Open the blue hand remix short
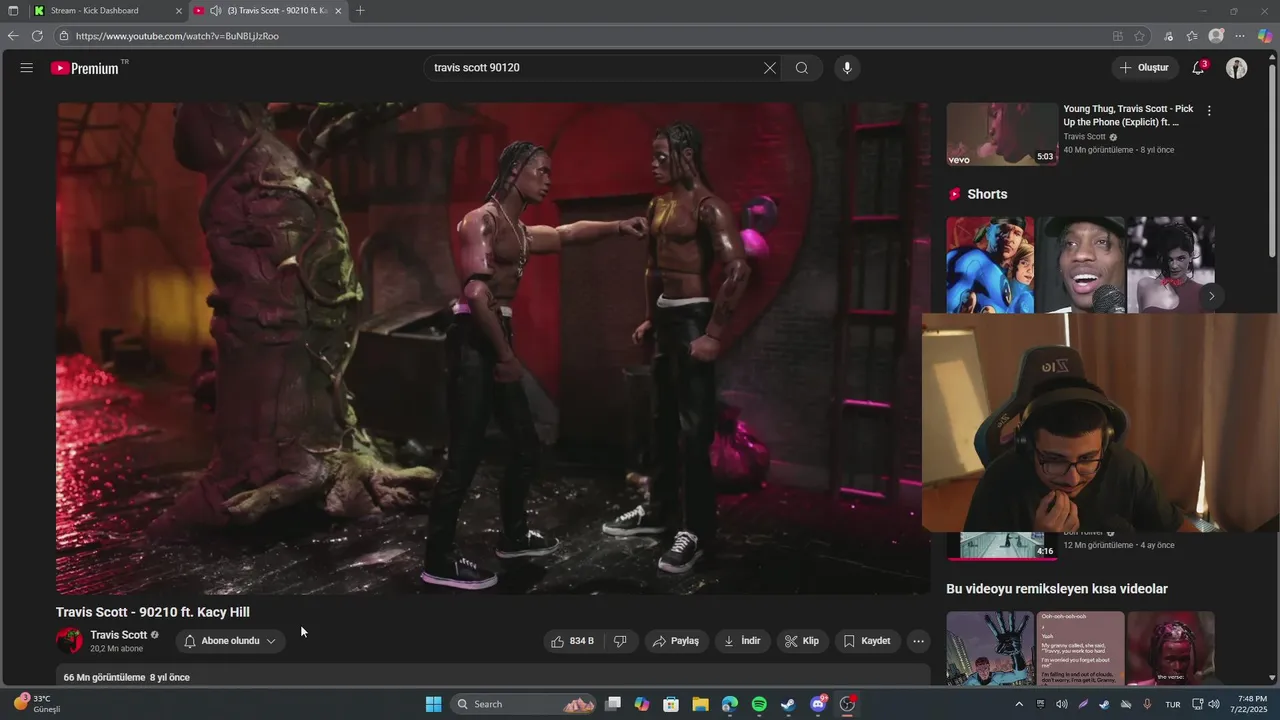The height and width of the screenshot is (720, 1280). tap(990, 648)
